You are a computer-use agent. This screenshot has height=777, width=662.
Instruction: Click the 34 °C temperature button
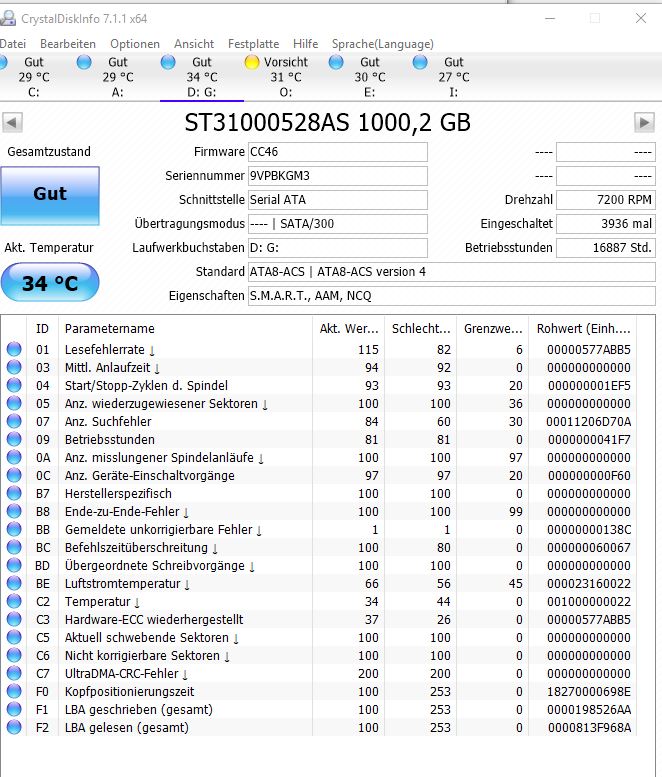(50, 282)
